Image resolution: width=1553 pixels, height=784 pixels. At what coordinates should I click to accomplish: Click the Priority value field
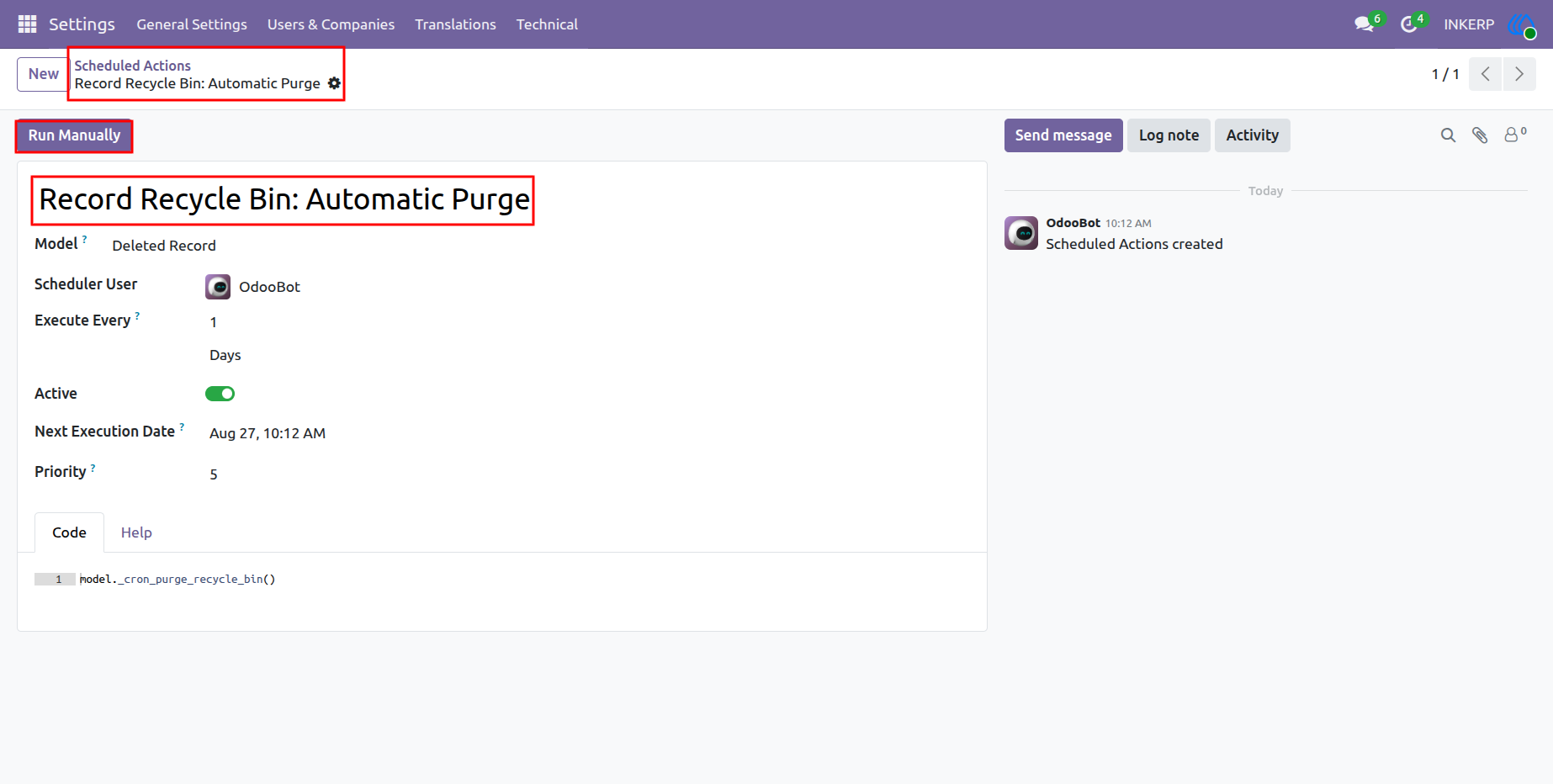(x=213, y=474)
